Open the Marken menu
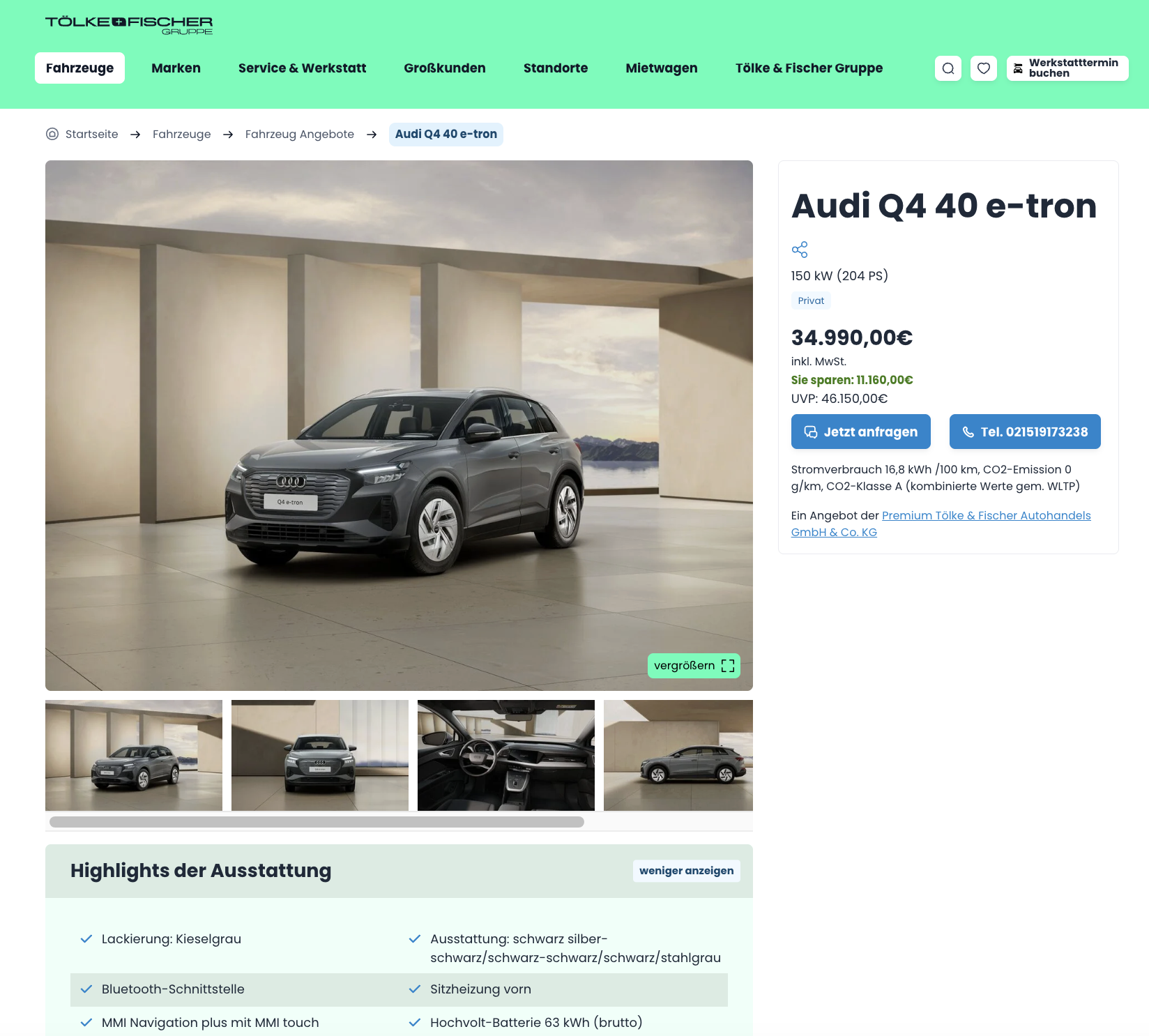 click(x=176, y=68)
